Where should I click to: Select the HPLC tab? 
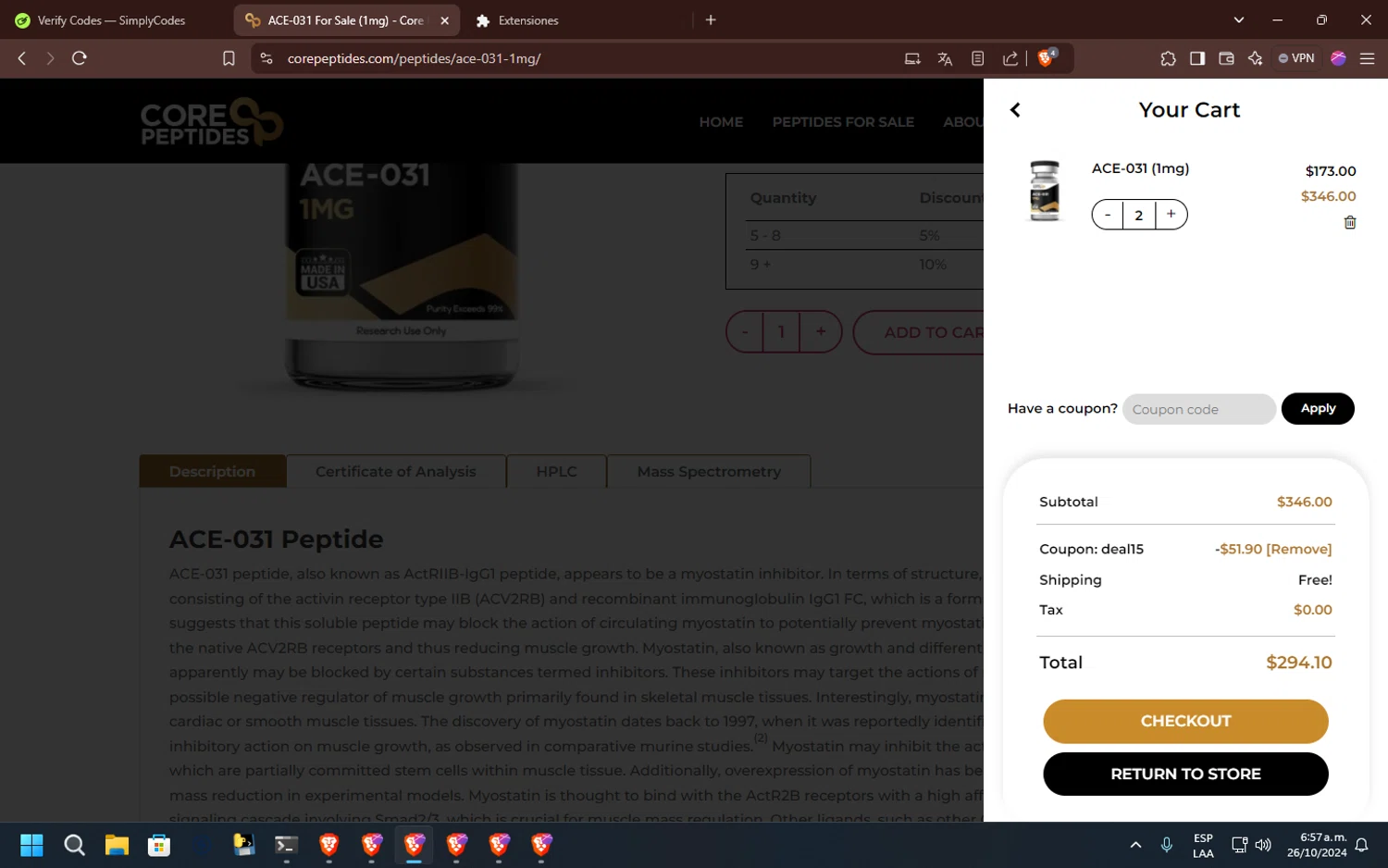pyautogui.click(x=556, y=472)
